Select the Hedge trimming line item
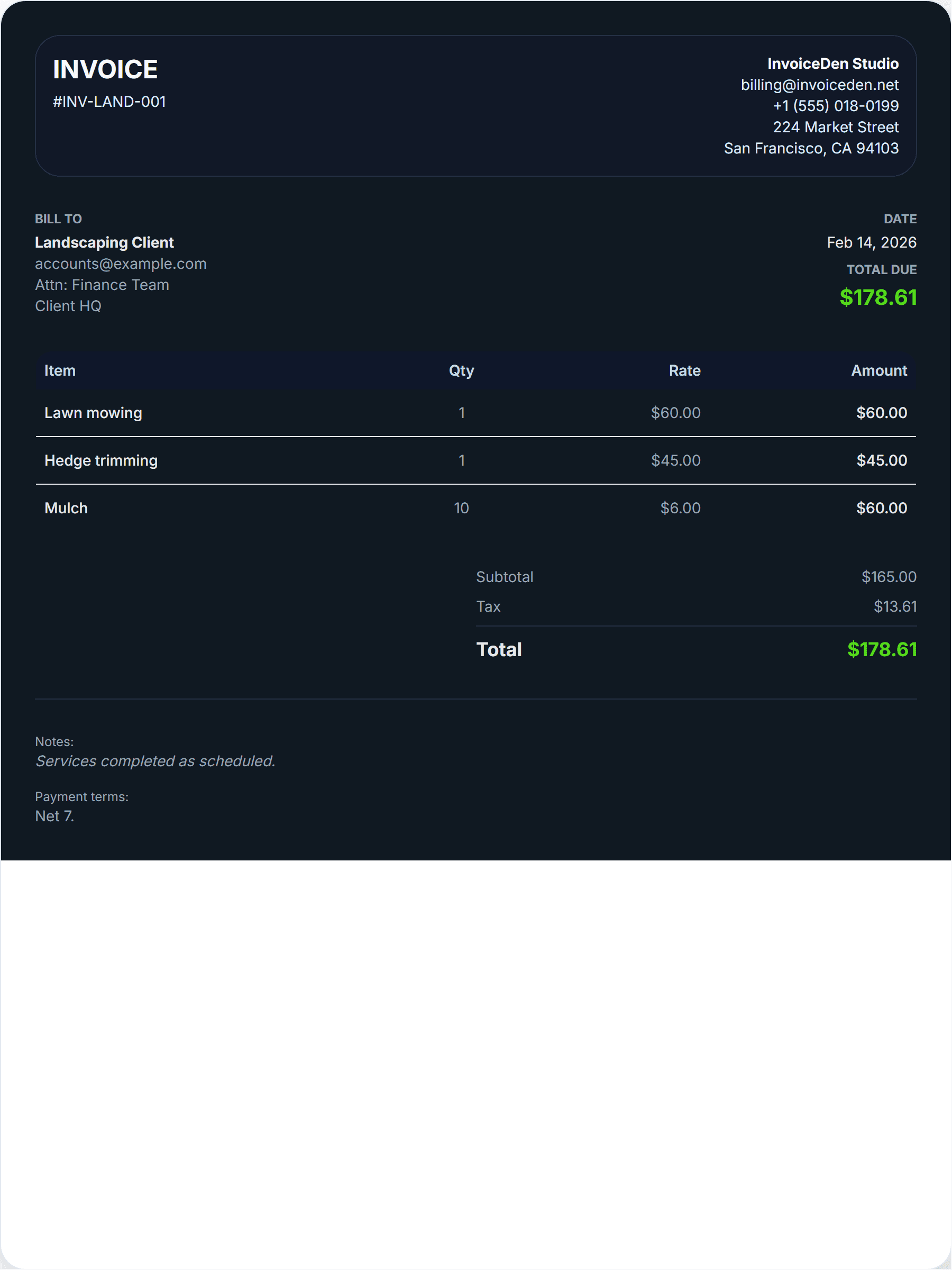This screenshot has width=952, height=1270. [100, 460]
